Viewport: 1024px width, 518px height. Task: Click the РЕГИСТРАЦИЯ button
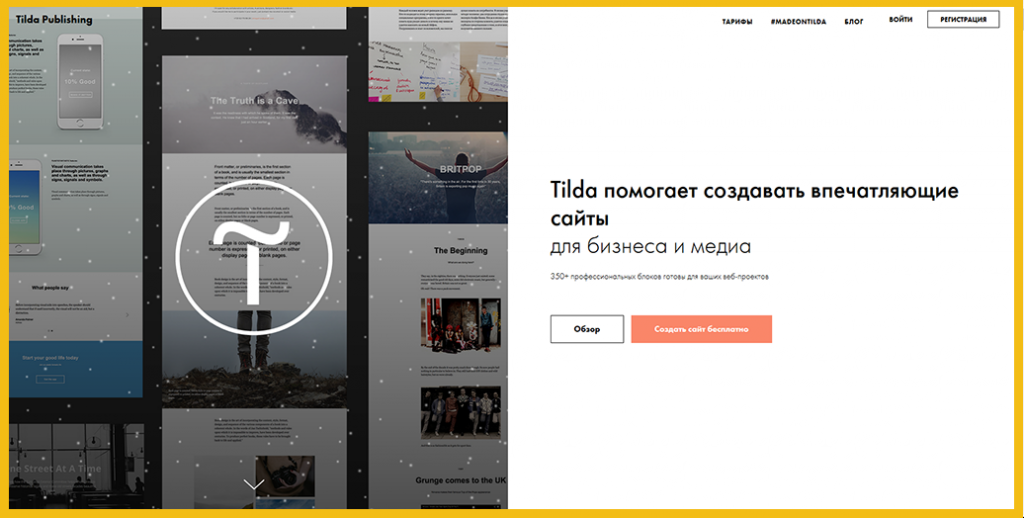(963, 20)
